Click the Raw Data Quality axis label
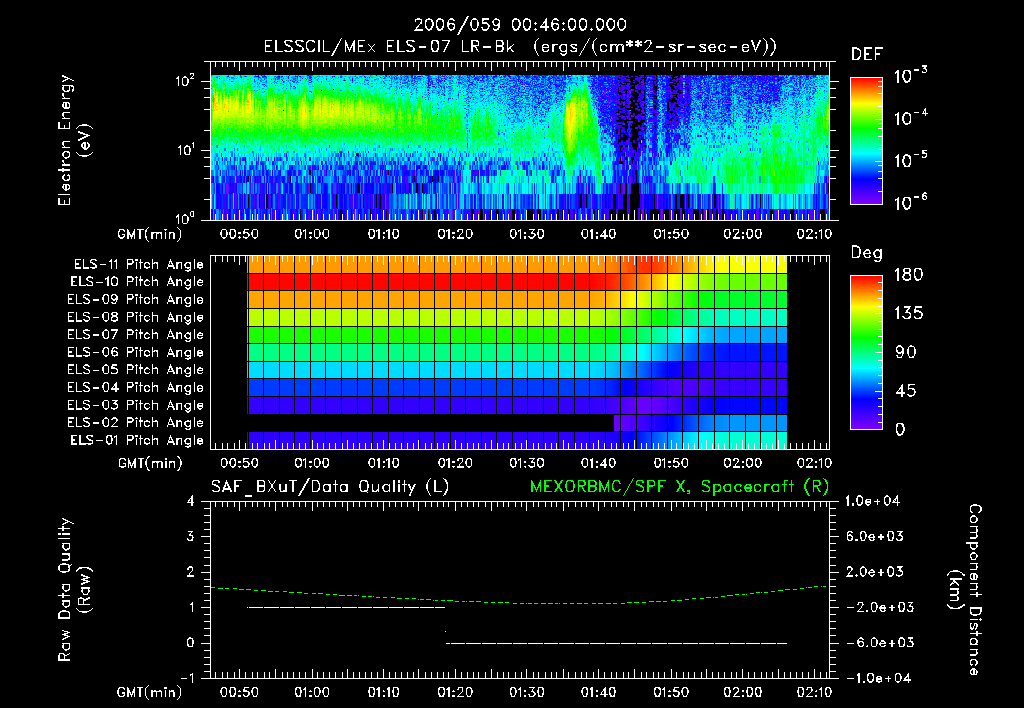 click(74, 590)
